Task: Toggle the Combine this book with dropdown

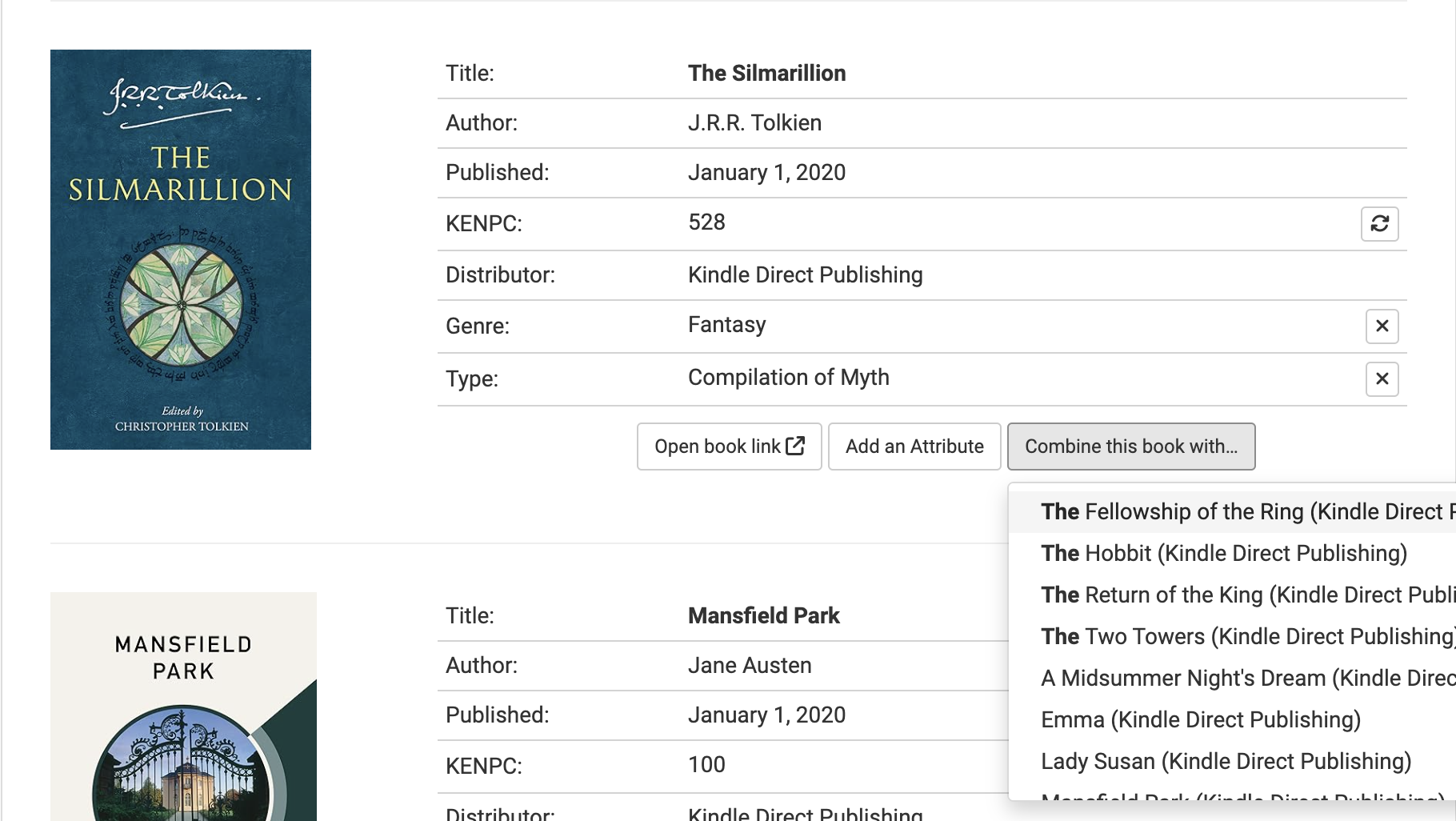Action: [1131, 447]
